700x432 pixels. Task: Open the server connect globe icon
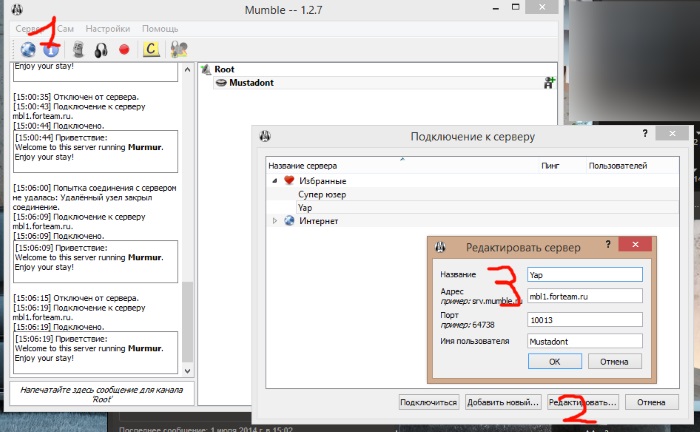(x=28, y=49)
